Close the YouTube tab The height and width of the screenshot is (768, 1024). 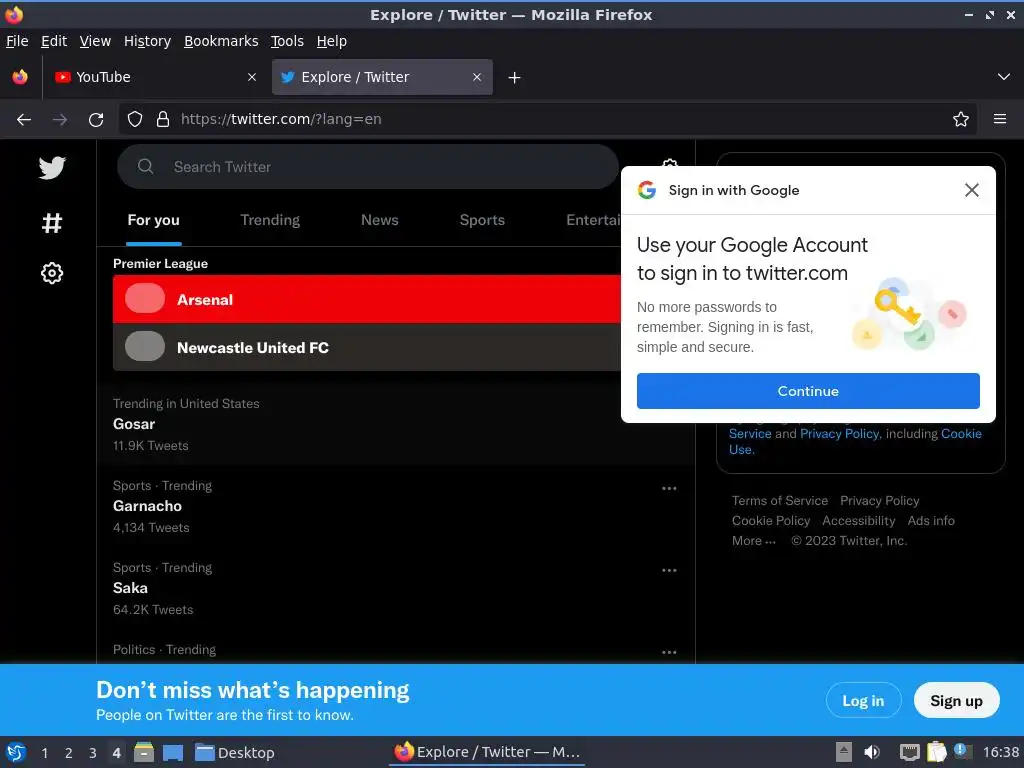point(251,77)
